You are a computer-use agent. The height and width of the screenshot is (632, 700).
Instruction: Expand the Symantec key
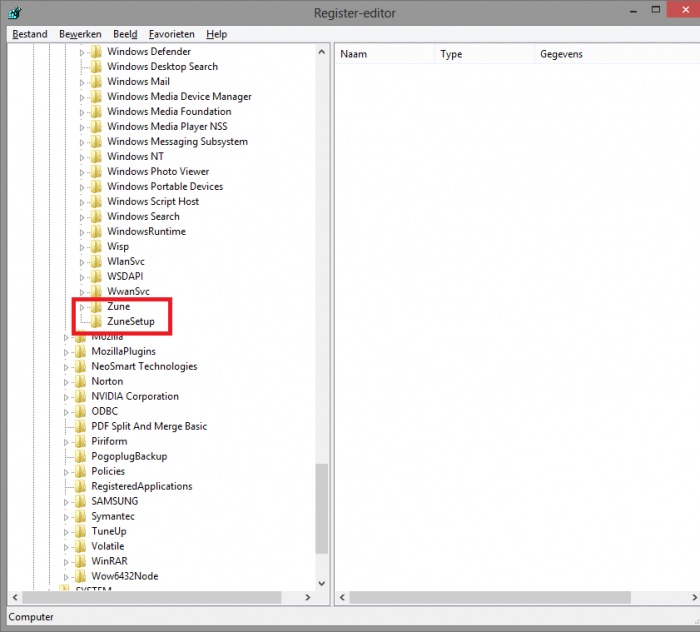tap(66, 517)
